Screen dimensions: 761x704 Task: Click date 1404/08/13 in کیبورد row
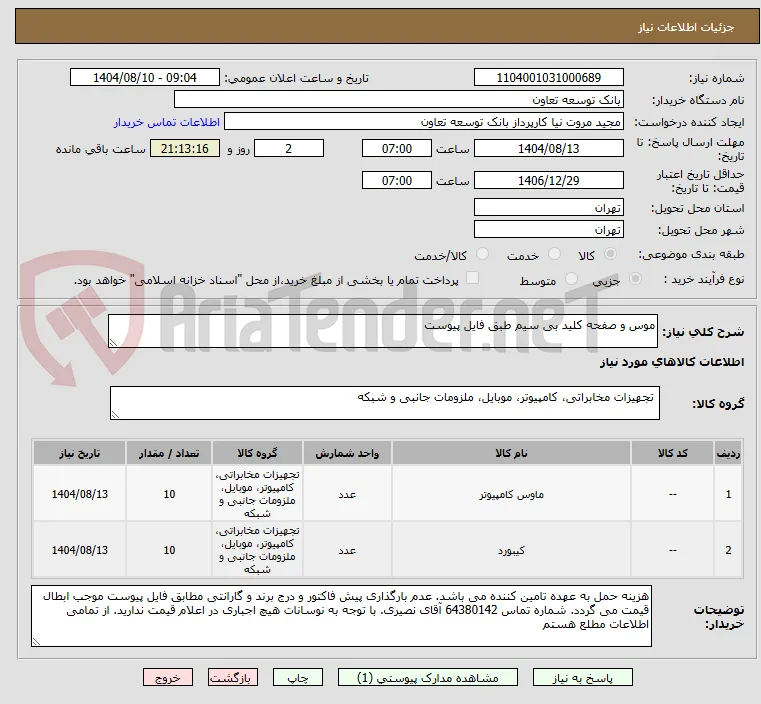click(x=80, y=550)
